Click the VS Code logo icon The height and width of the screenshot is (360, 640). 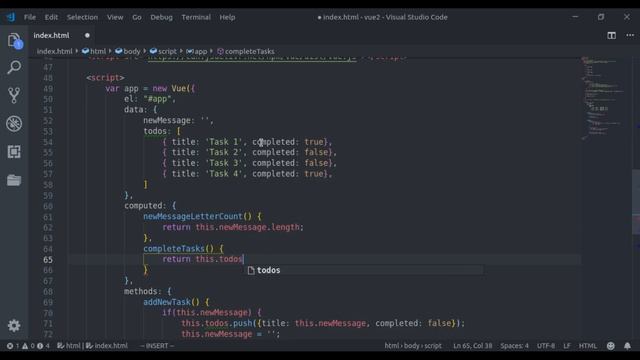(x=11, y=17)
